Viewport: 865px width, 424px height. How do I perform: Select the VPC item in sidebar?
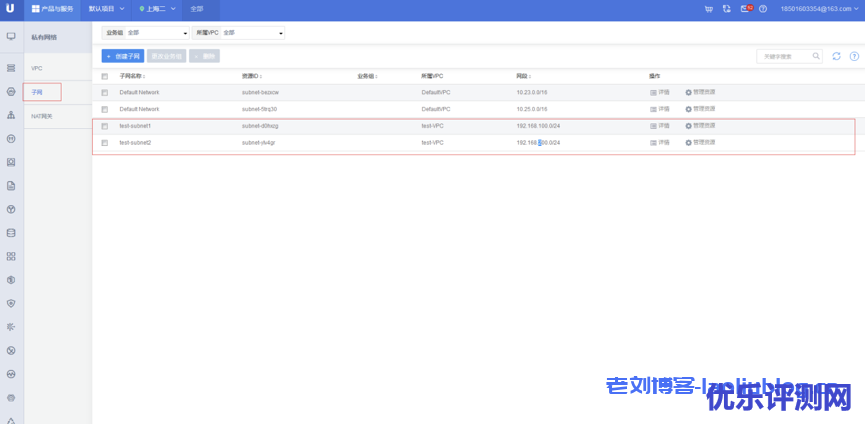pos(37,68)
